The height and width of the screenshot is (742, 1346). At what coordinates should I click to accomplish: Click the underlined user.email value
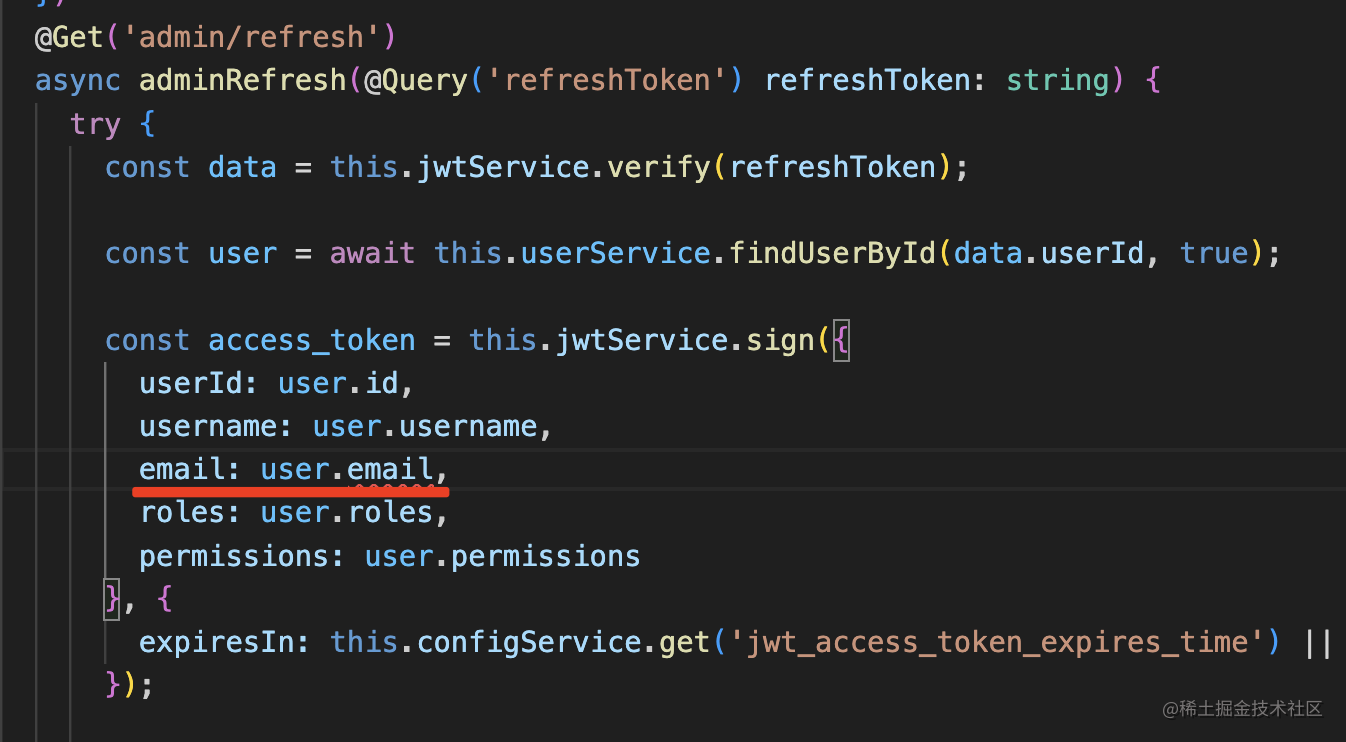pos(346,469)
